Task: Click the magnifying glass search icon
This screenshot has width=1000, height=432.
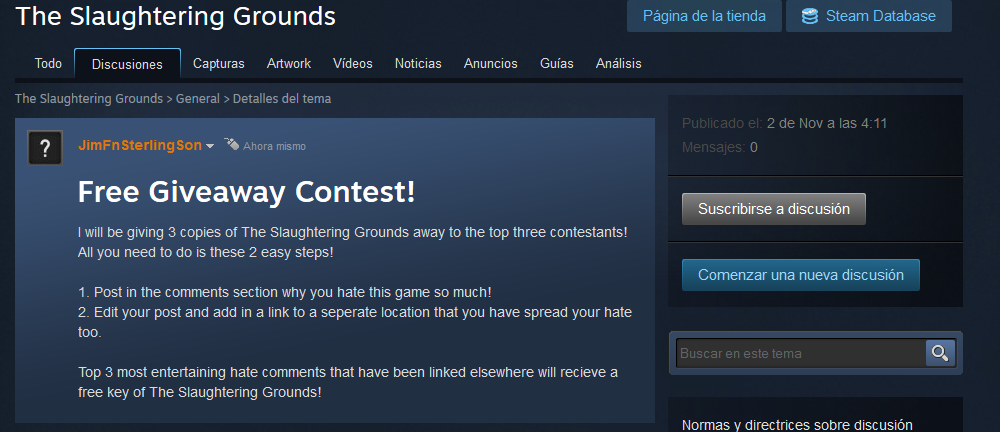Action: (940, 353)
